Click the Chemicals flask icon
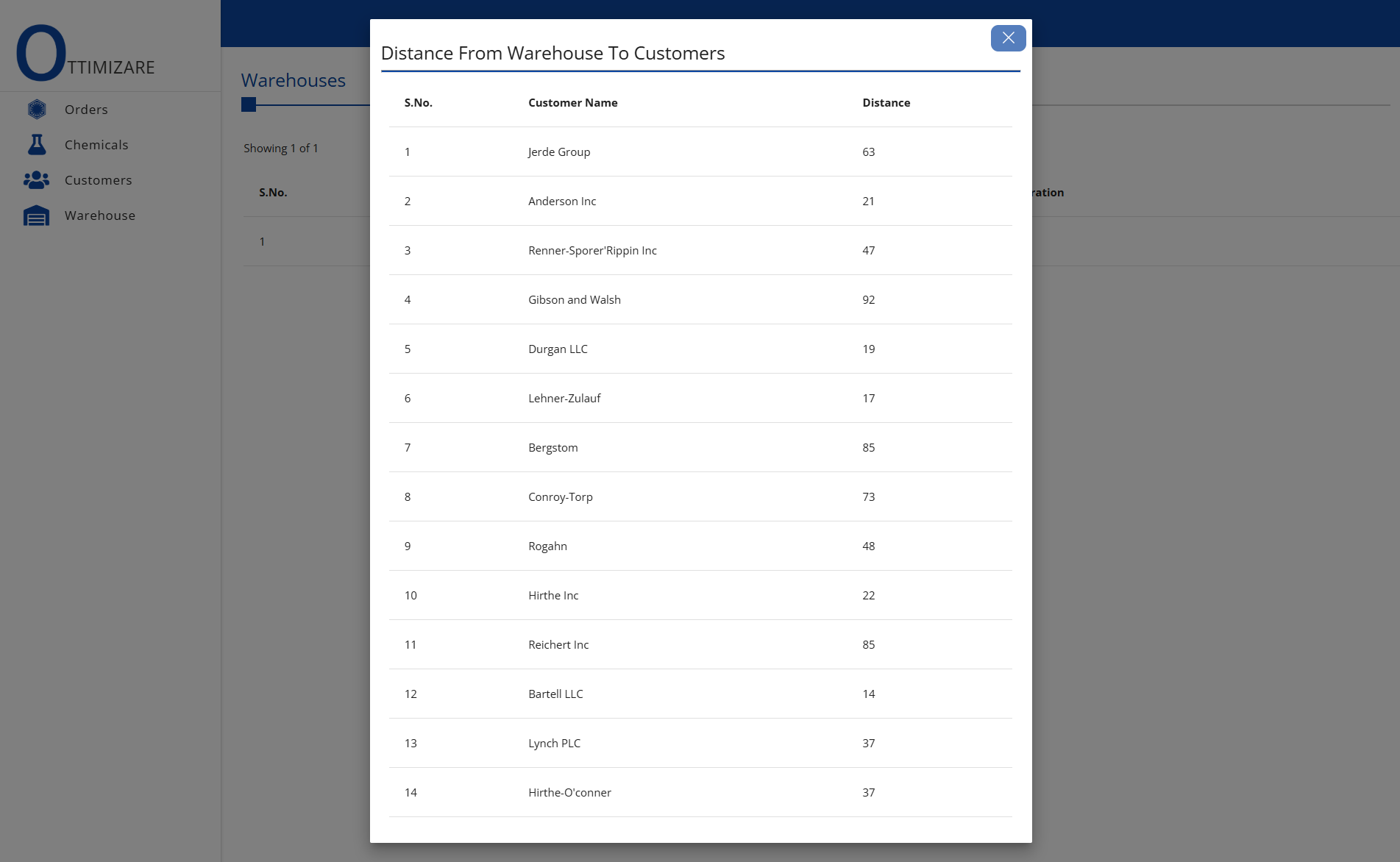Image resolution: width=1400 pixels, height=862 pixels. click(x=37, y=145)
